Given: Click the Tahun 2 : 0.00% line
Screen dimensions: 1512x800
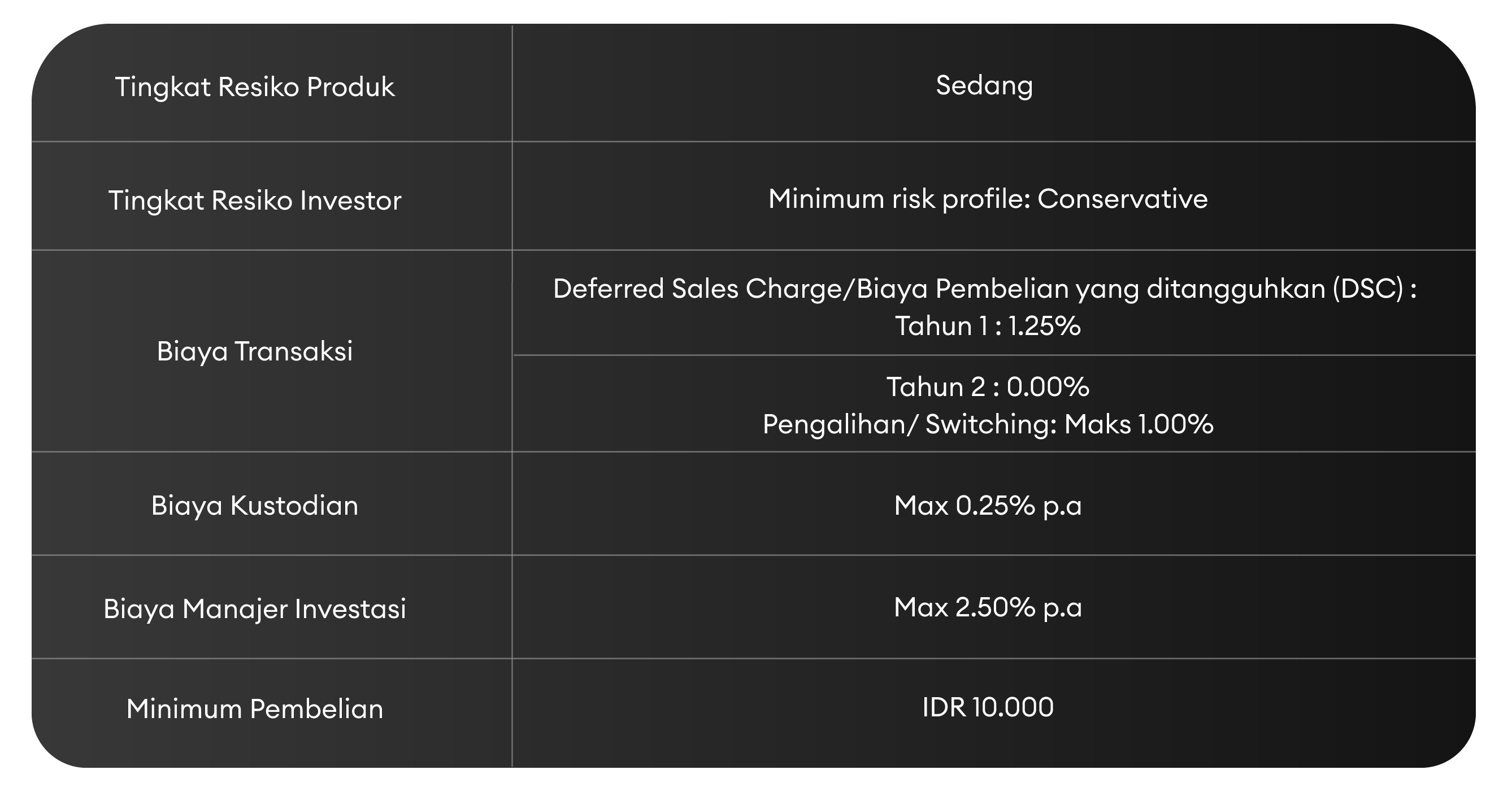Looking at the screenshot, I should pos(987,387).
